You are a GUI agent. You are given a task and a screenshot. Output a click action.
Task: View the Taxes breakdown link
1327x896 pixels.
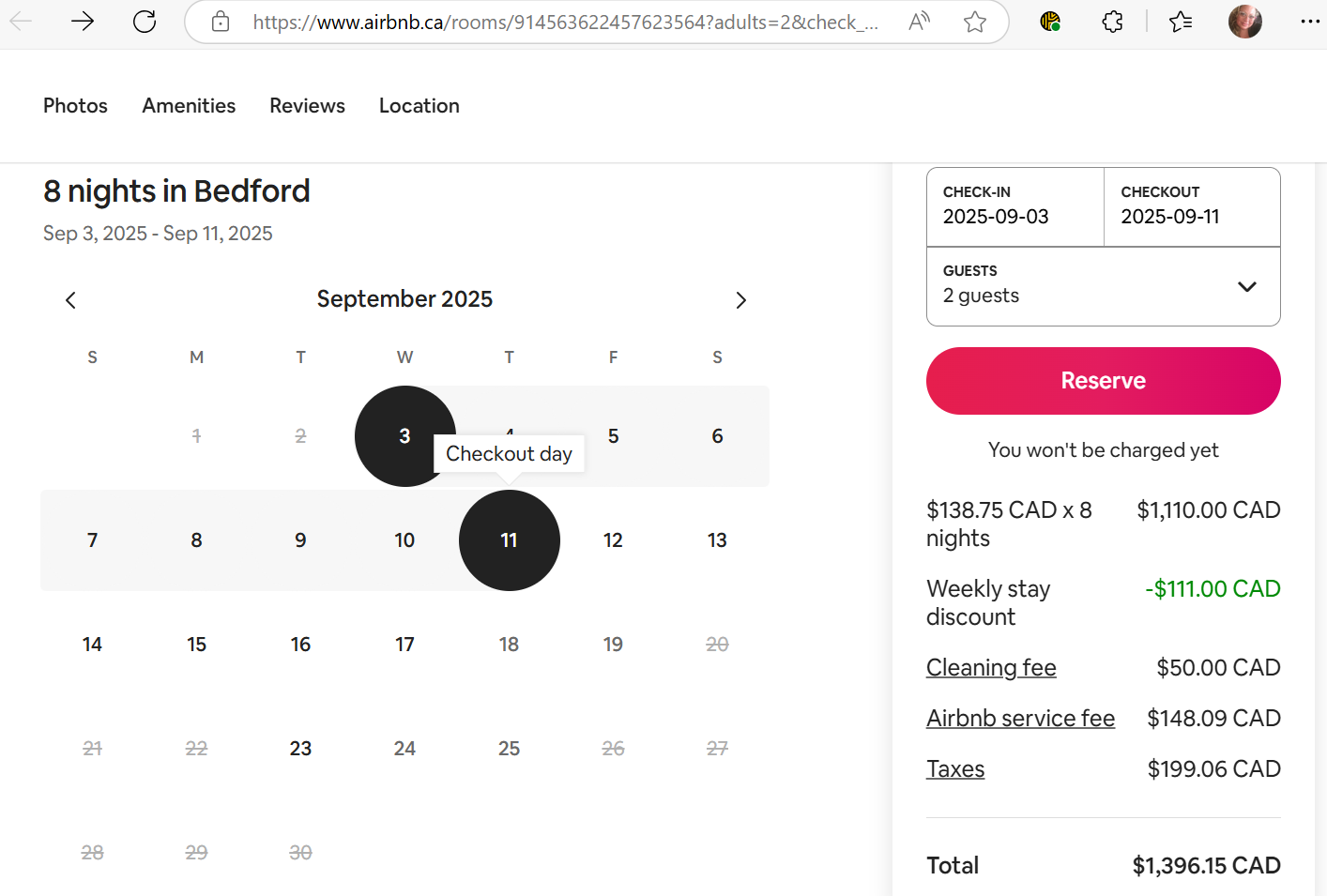(x=955, y=768)
